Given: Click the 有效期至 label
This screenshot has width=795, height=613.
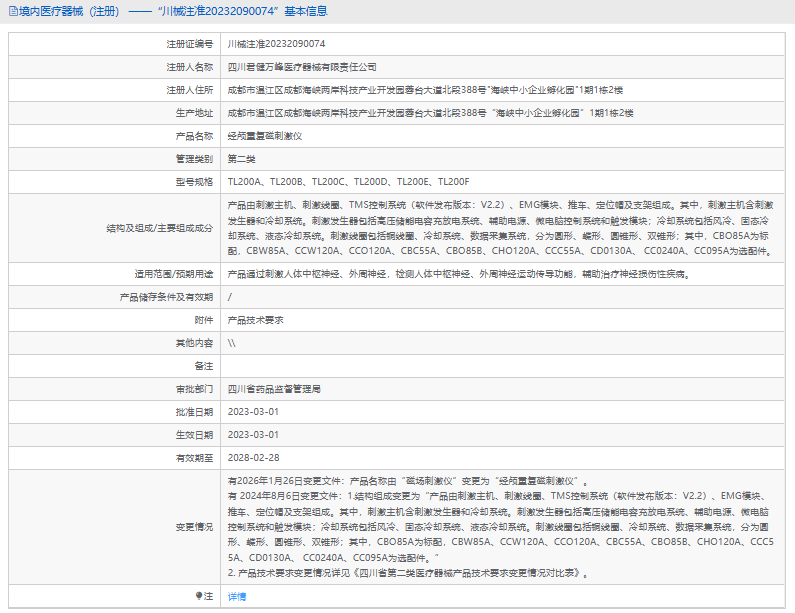Looking at the screenshot, I should 194,458.
